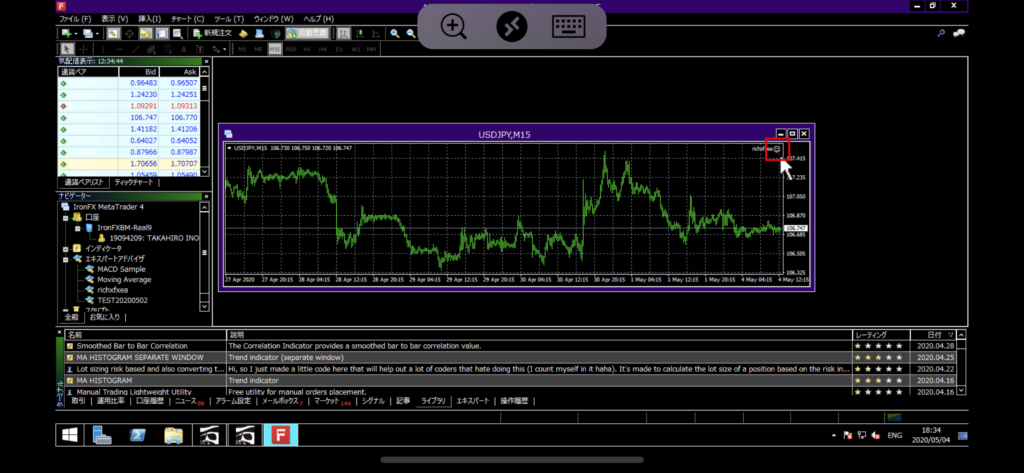Select the cursor arrow tool
Screen dimensions: 1024x473
[68, 48]
